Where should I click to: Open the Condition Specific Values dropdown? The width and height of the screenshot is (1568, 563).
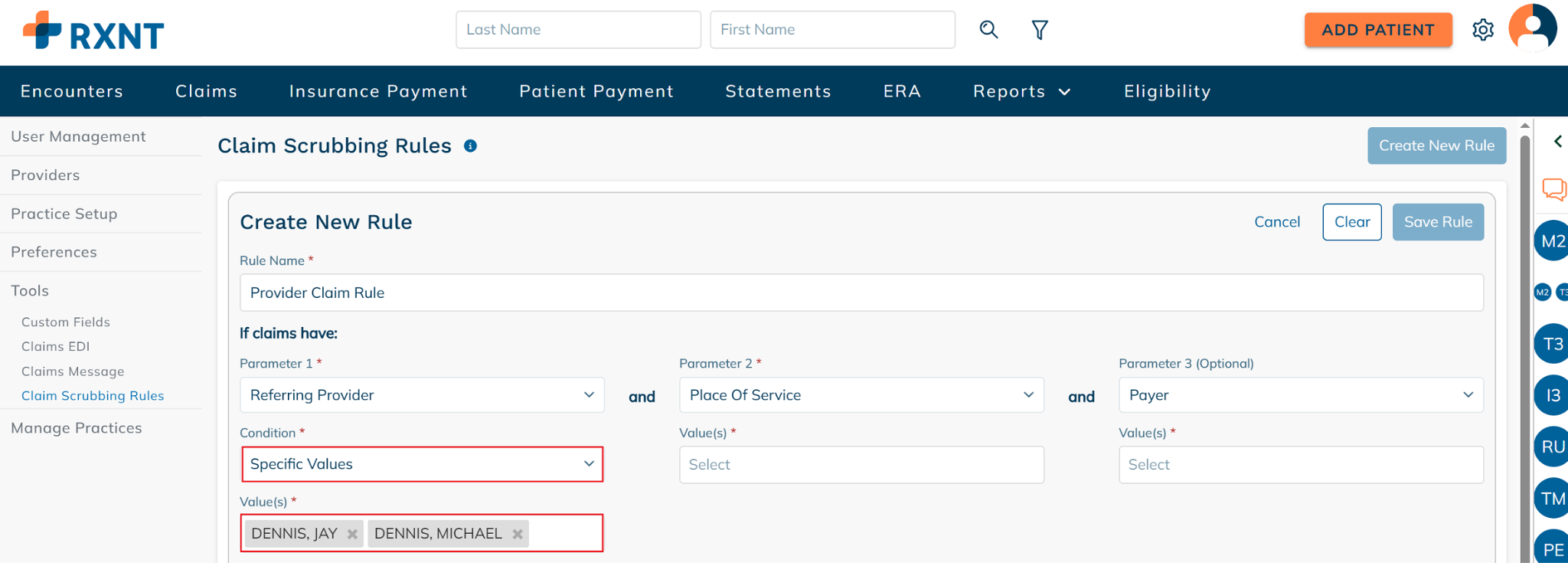pos(422,464)
